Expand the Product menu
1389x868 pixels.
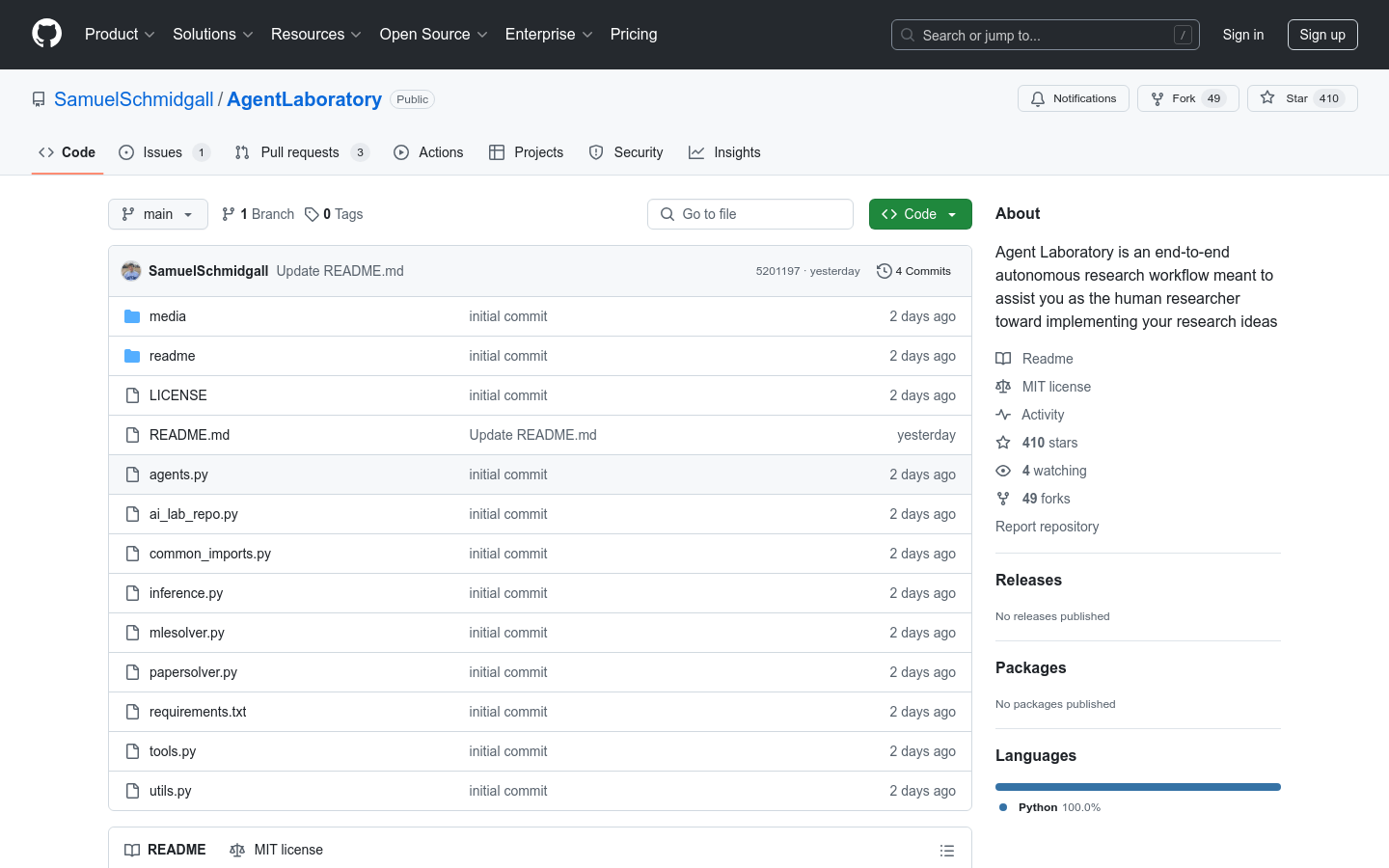pos(120,34)
